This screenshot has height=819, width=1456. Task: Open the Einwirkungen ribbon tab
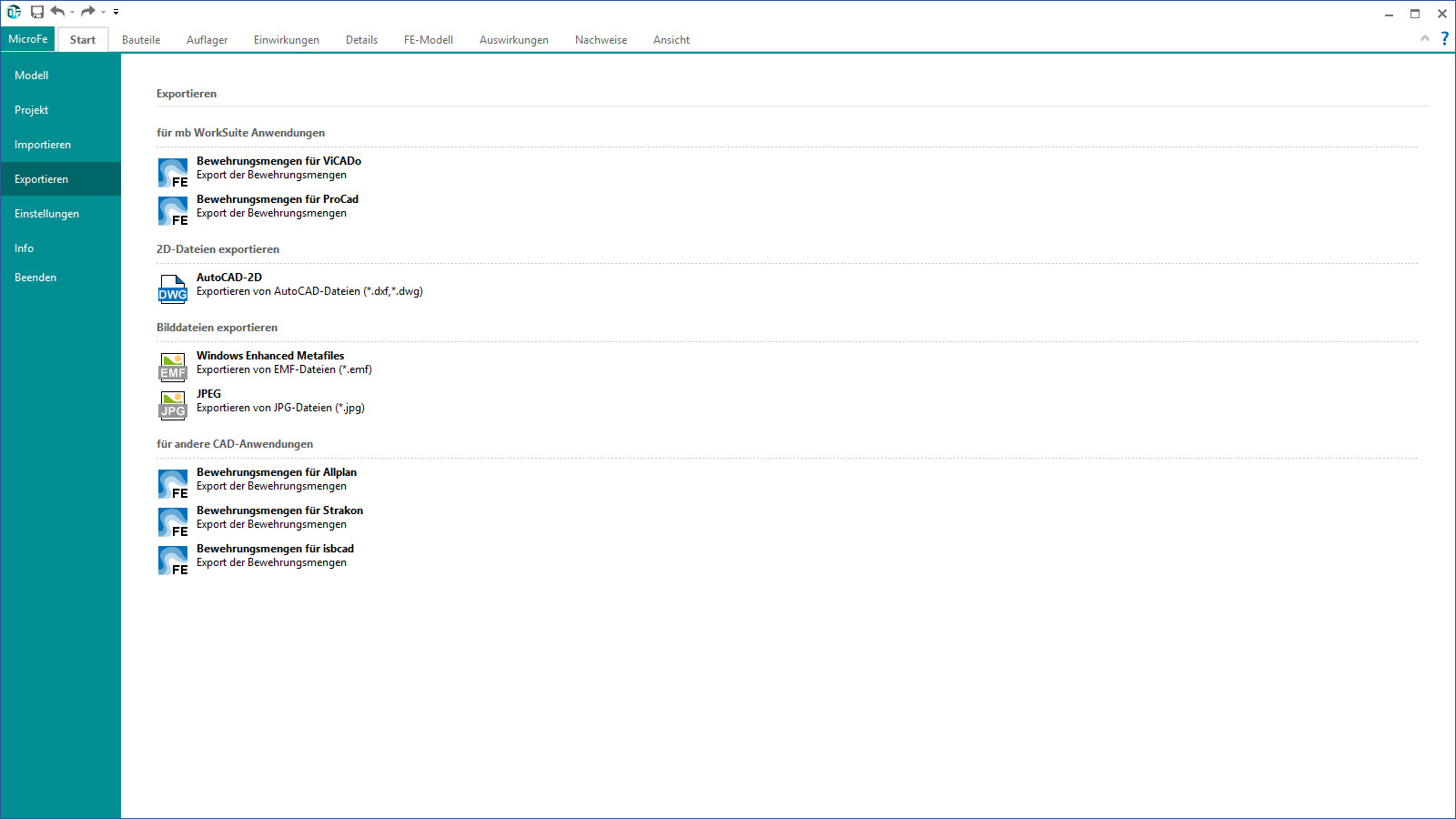pyautogui.click(x=287, y=40)
